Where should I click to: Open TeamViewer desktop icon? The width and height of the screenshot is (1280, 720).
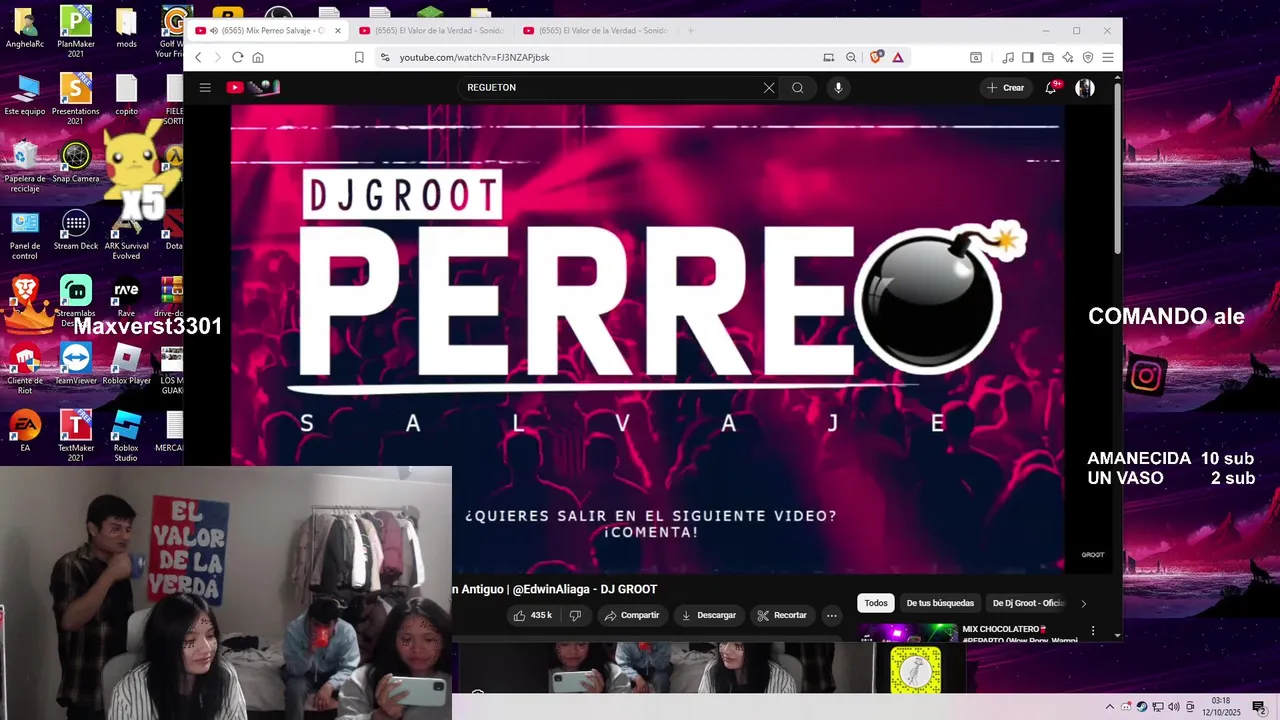76,364
